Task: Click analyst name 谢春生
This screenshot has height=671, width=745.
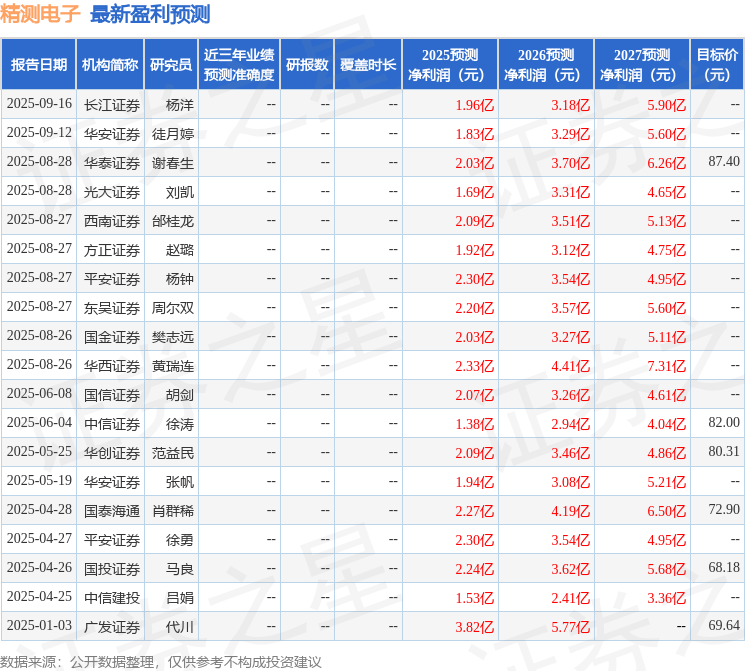Action: 173,163
